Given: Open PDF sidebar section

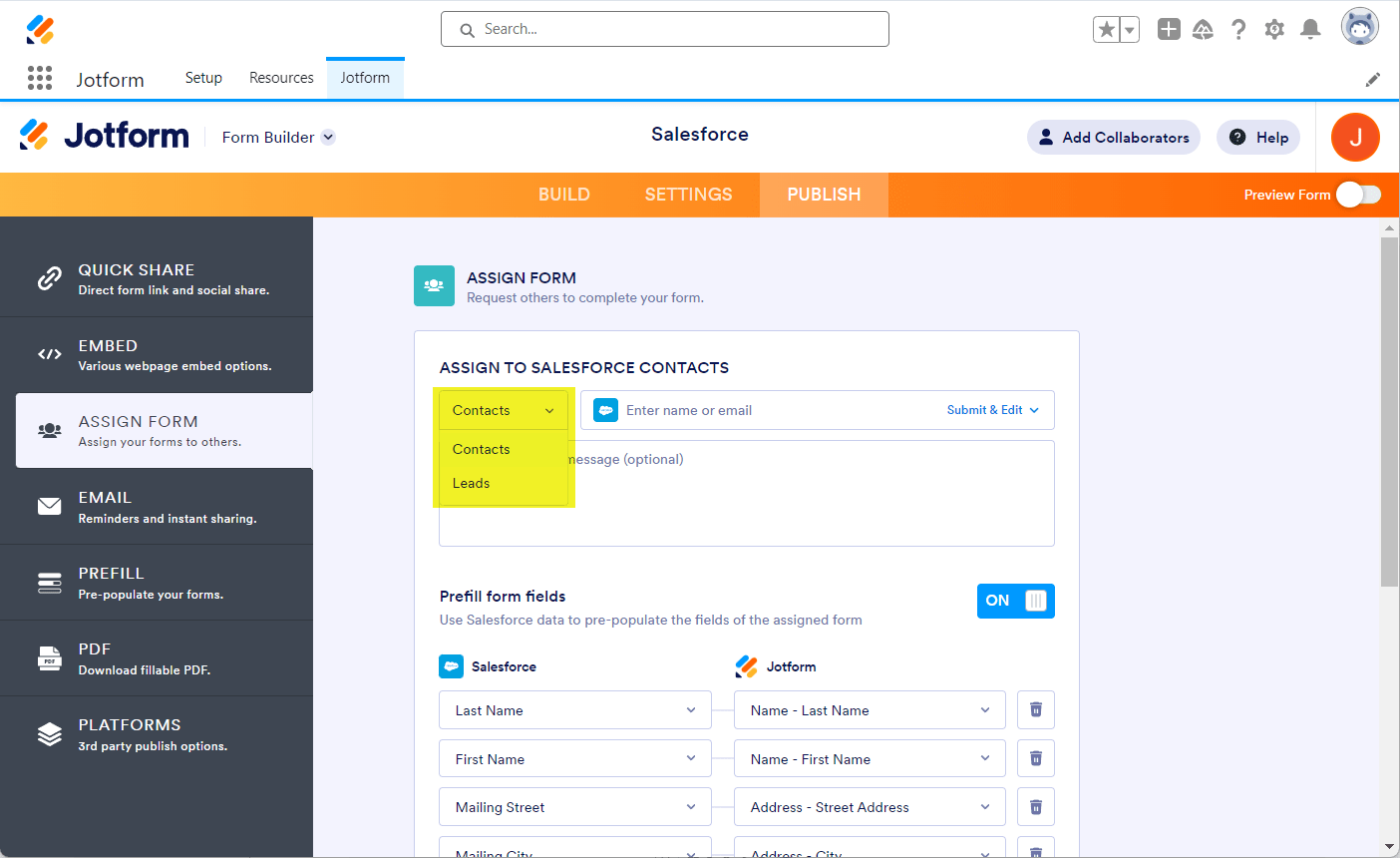Looking at the screenshot, I should click(x=157, y=658).
